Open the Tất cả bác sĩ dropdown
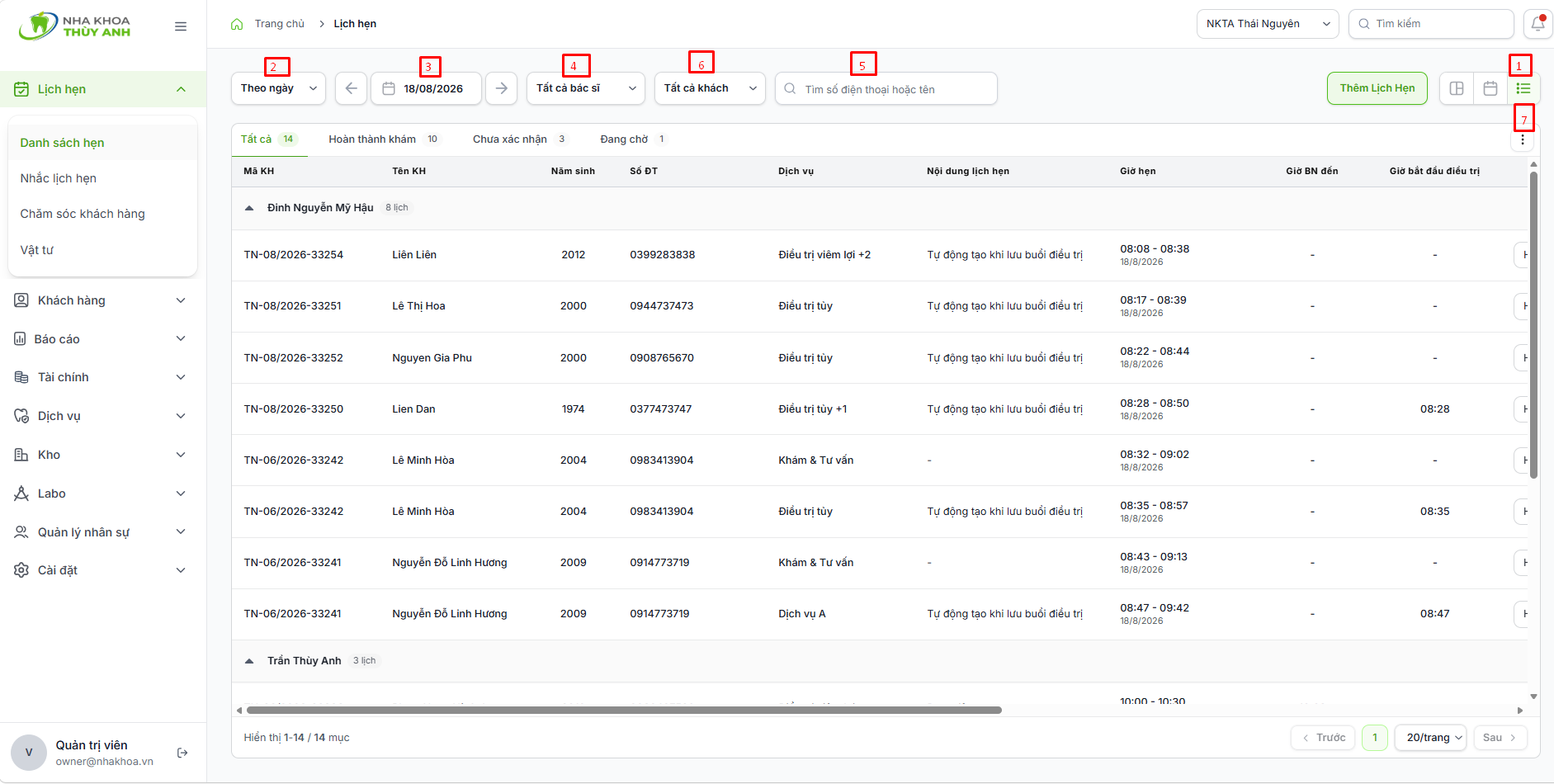Image resolution: width=1554 pixels, height=784 pixels. pyautogui.click(x=586, y=88)
